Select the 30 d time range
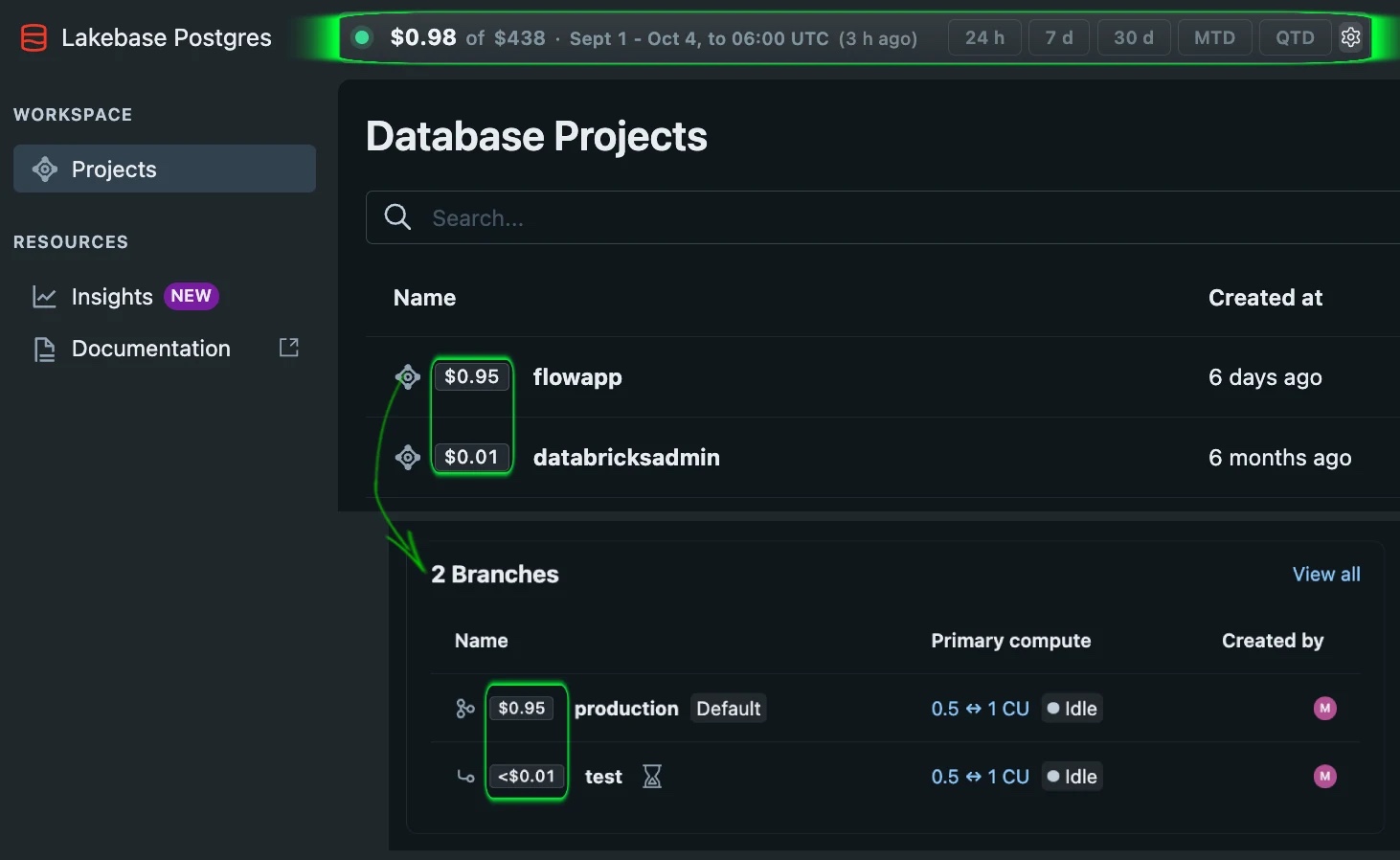The image size is (1400, 860). pyautogui.click(x=1134, y=37)
